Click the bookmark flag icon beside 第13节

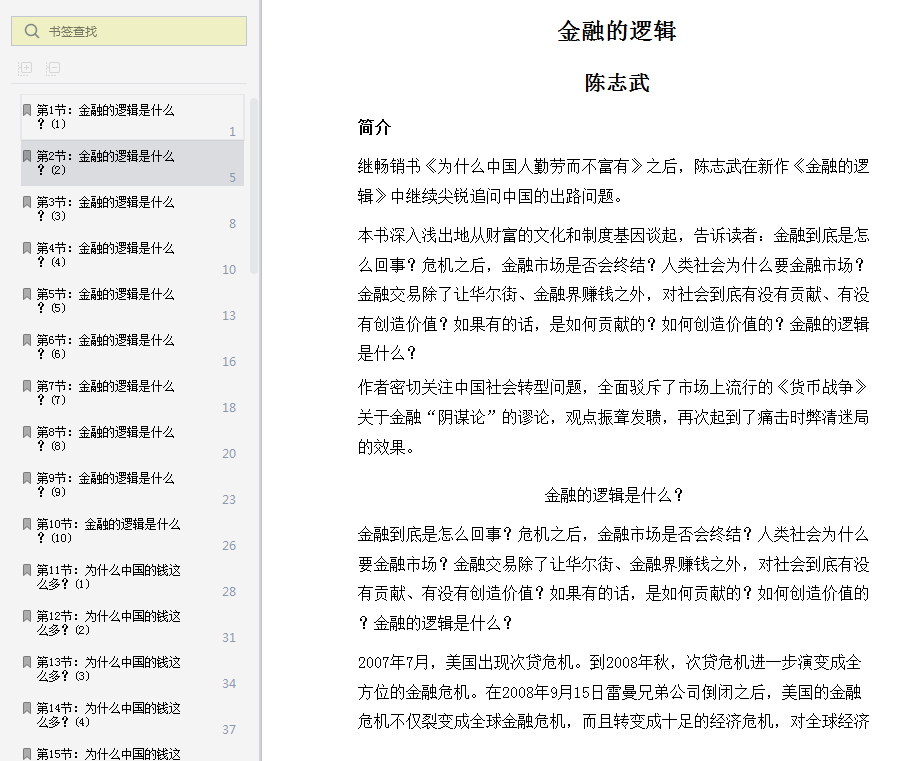(x=27, y=662)
